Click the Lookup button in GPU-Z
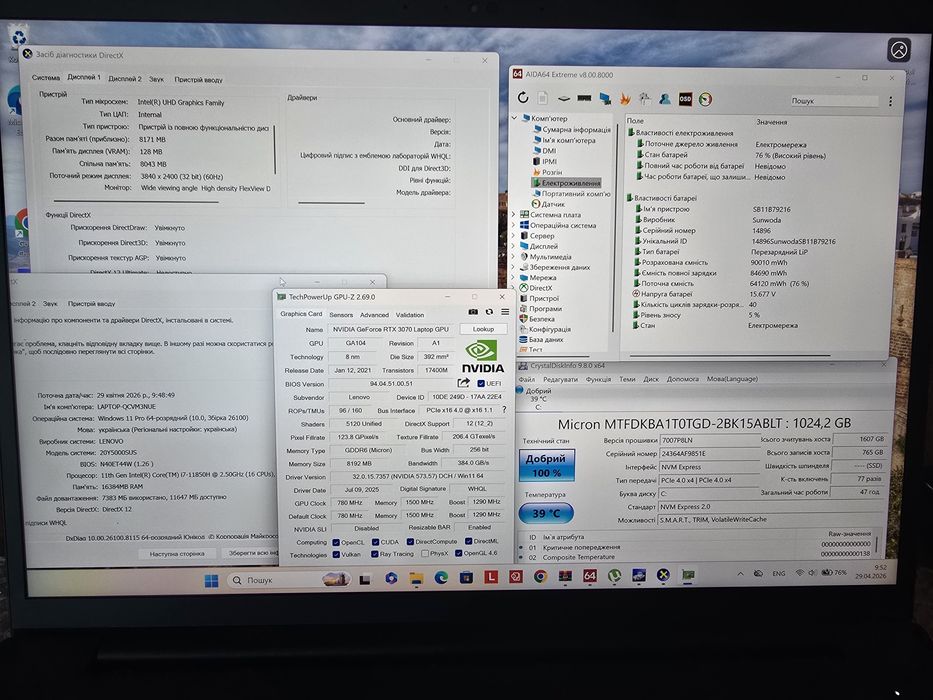Screen dimensions: 933x700 (x=483, y=329)
